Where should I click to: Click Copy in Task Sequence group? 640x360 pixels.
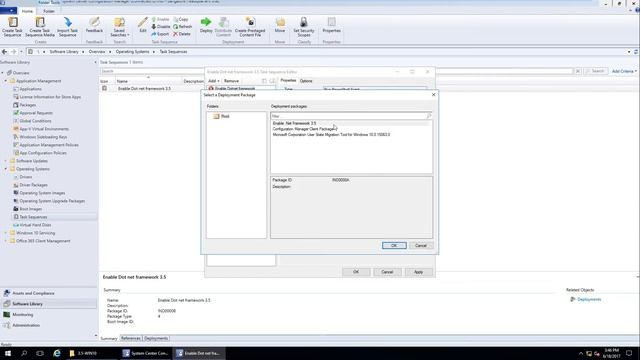click(181, 19)
